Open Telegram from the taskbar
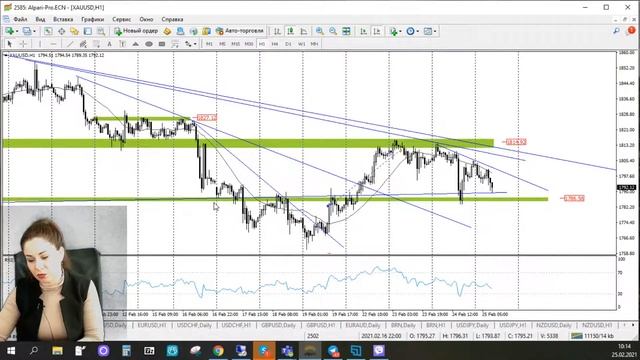Screen dimensions: 640x360 coord(333,351)
